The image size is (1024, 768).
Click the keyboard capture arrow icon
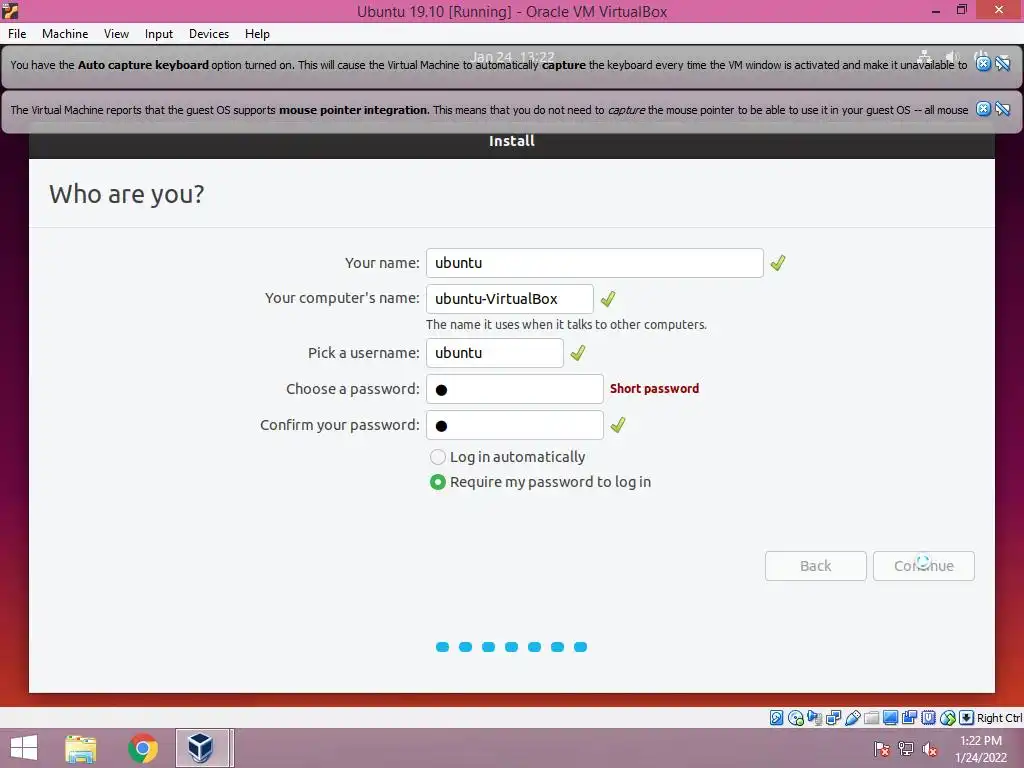pyautogui.click(x=967, y=718)
